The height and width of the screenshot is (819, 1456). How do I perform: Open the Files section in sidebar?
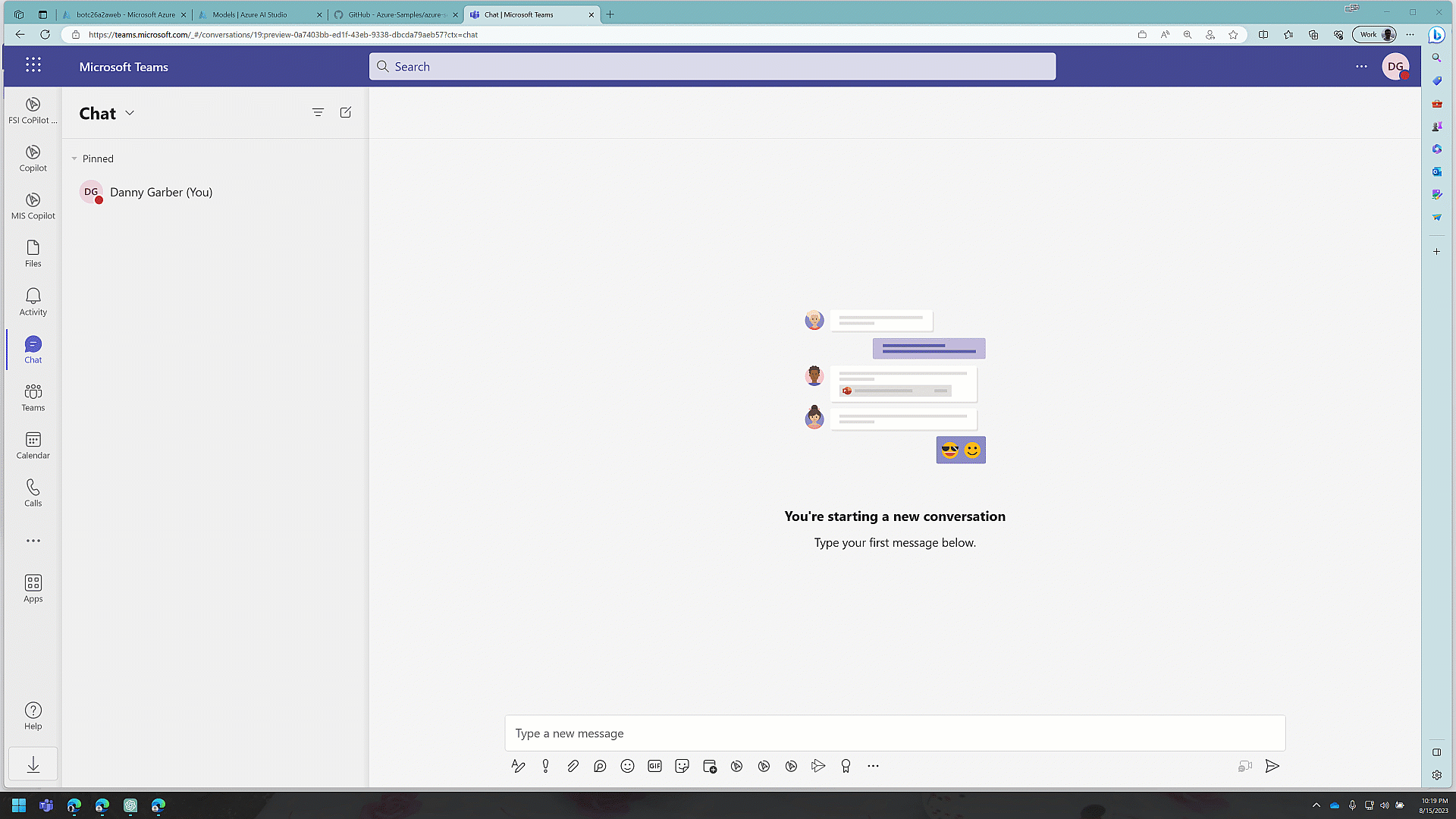coord(33,253)
